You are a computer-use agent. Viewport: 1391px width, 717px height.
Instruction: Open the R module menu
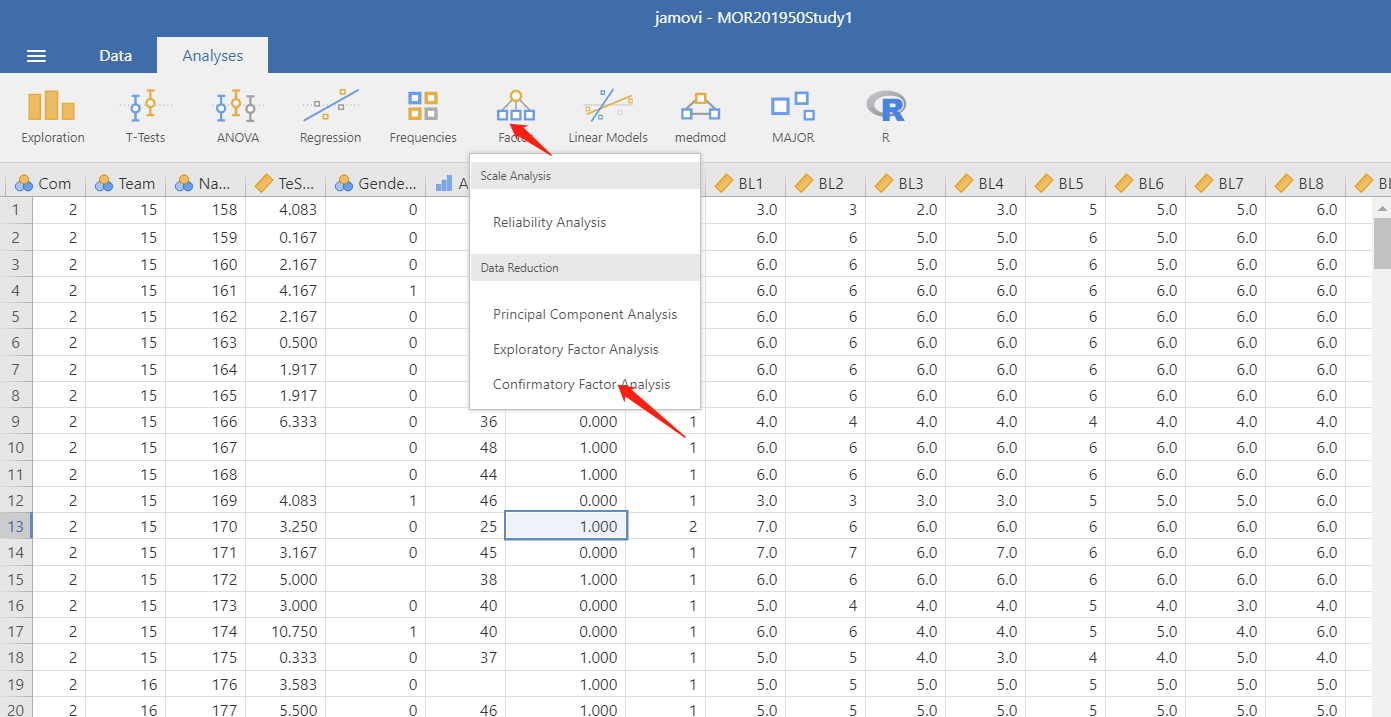tap(885, 116)
